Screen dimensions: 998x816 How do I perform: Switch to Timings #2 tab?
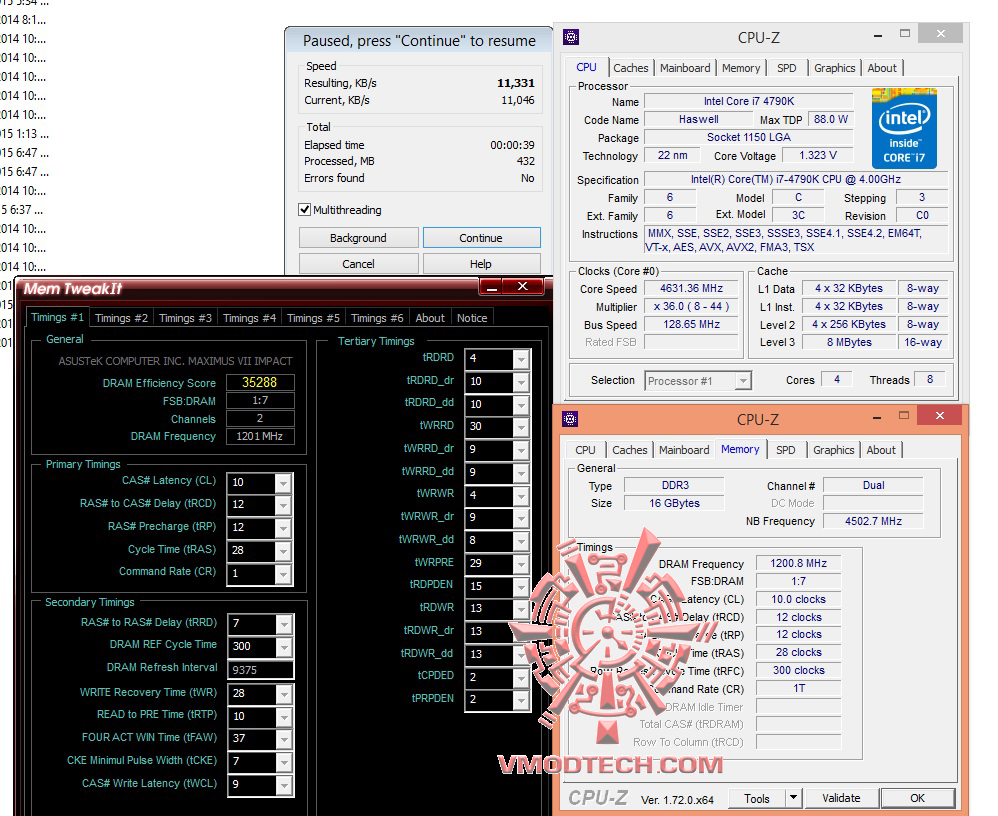coord(121,318)
